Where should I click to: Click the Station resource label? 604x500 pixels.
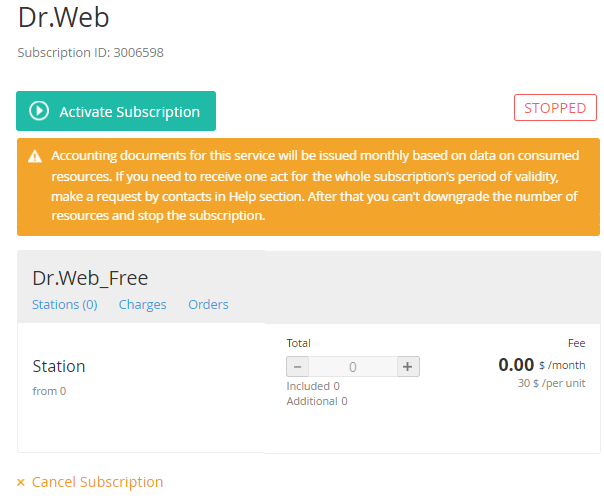pyautogui.click(x=59, y=366)
